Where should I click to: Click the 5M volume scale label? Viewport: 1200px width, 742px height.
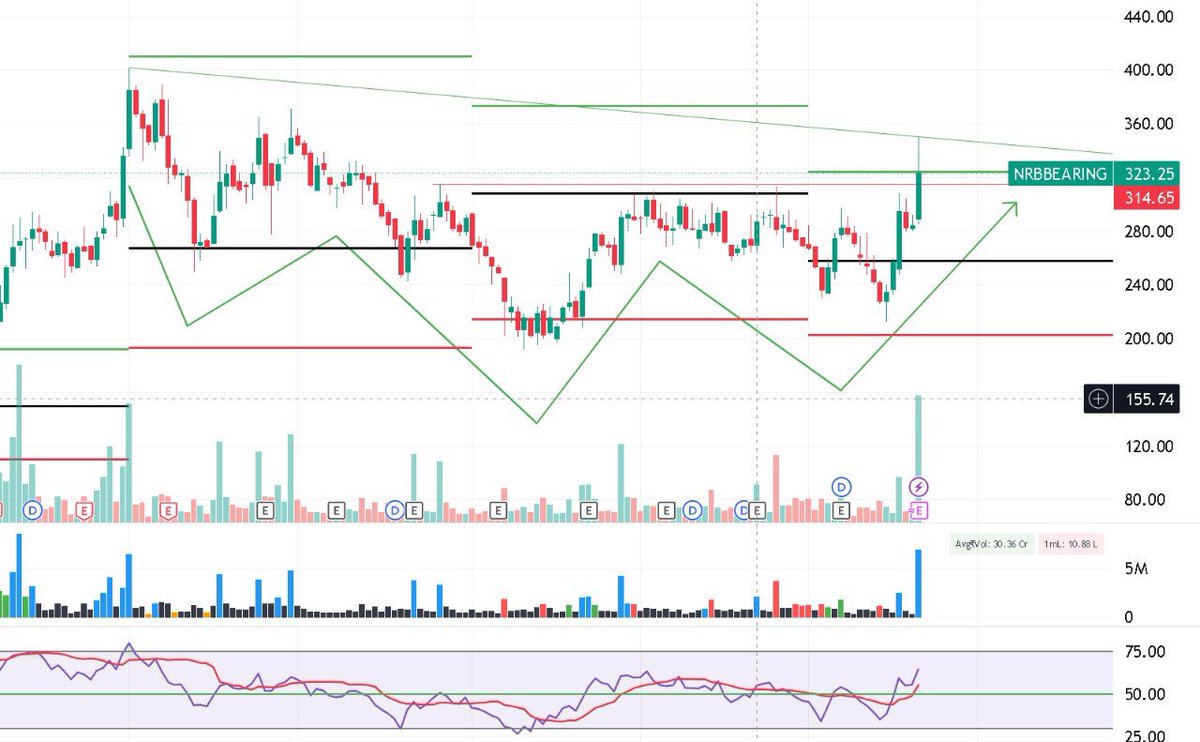point(1136,569)
